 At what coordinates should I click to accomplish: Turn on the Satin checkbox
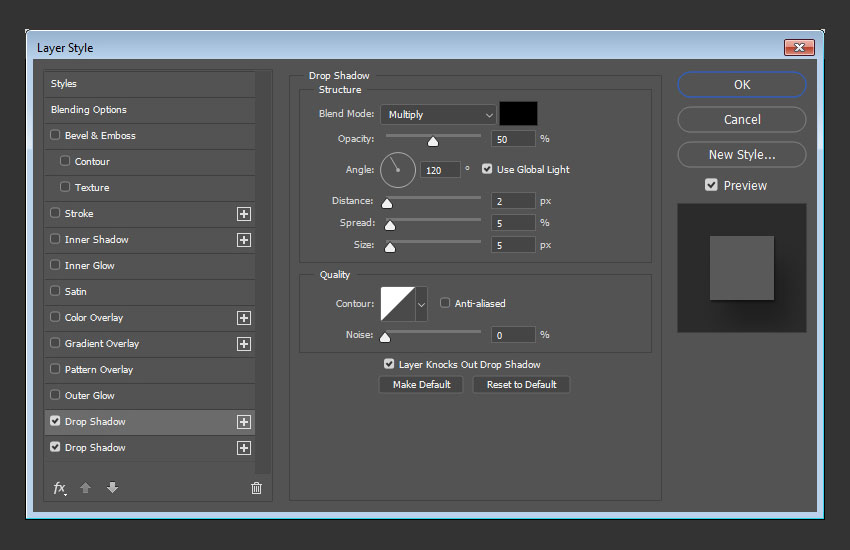(55, 290)
